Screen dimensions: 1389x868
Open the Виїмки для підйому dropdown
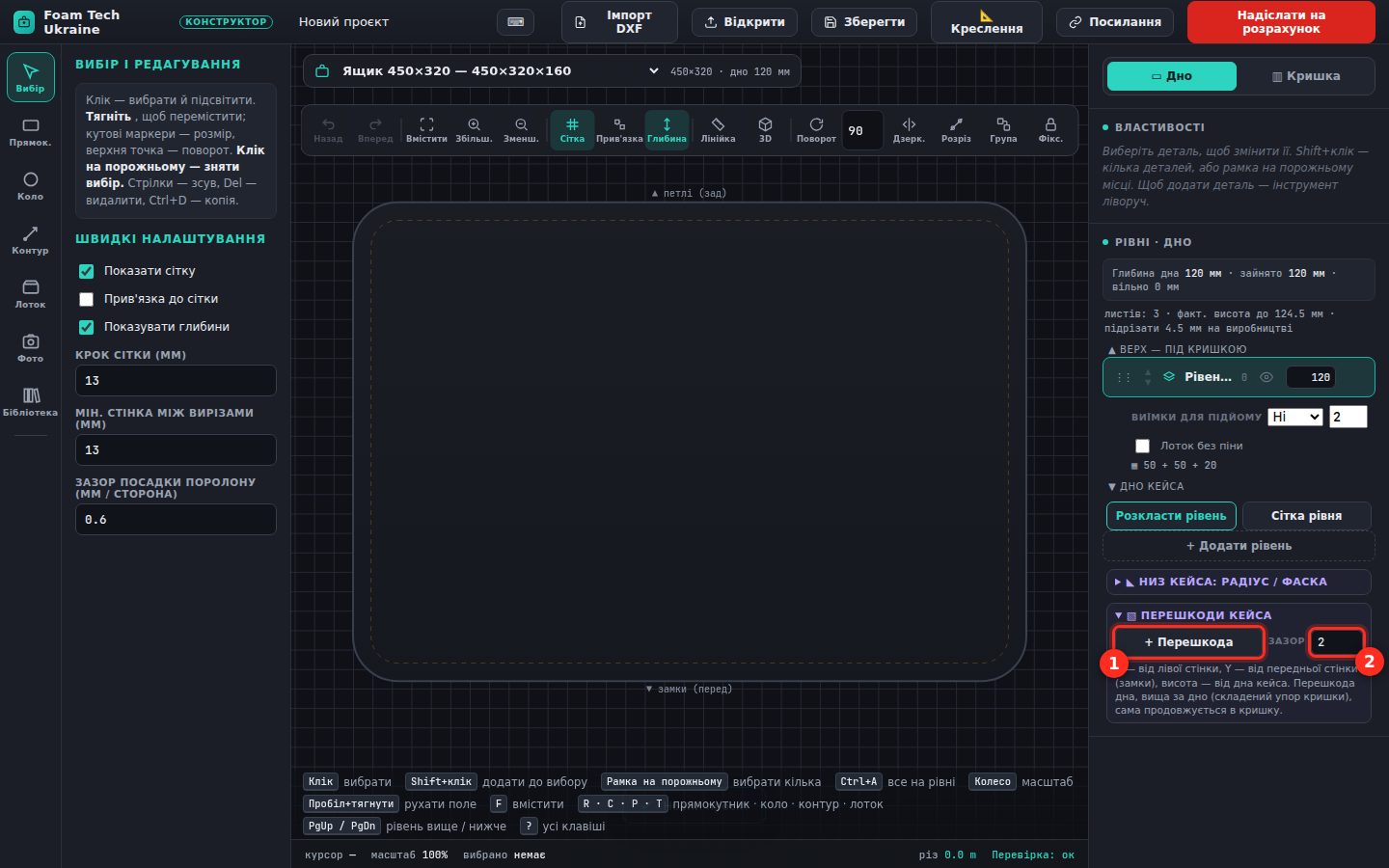click(1294, 417)
